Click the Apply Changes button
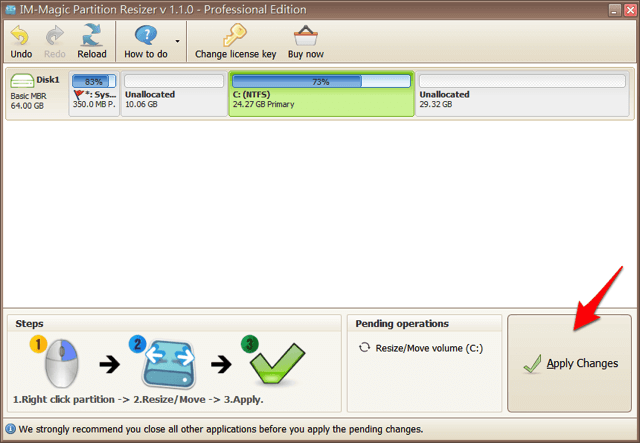Image resolution: width=640 pixels, height=443 pixels. click(x=569, y=363)
